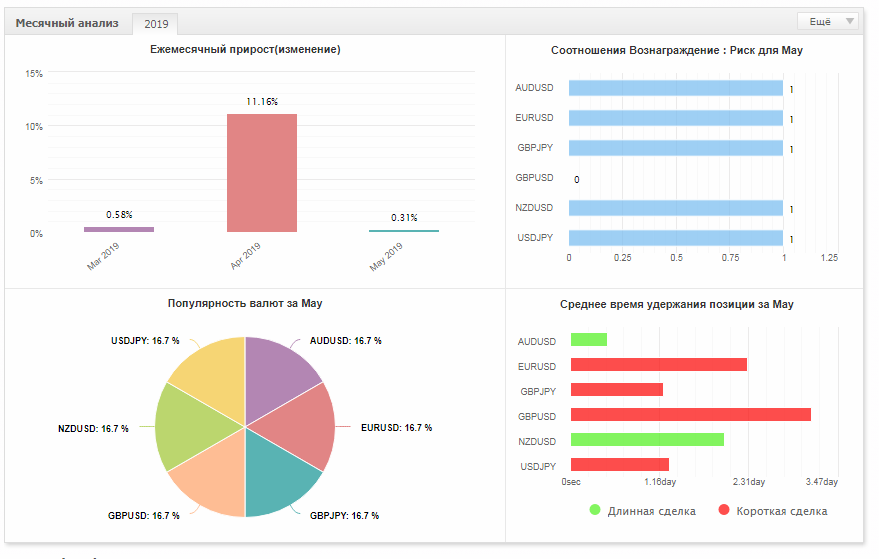Image resolution: width=879 pixels, height=559 pixels.
Task: Click the Mar 2019 growth bar
Action: click(119, 229)
